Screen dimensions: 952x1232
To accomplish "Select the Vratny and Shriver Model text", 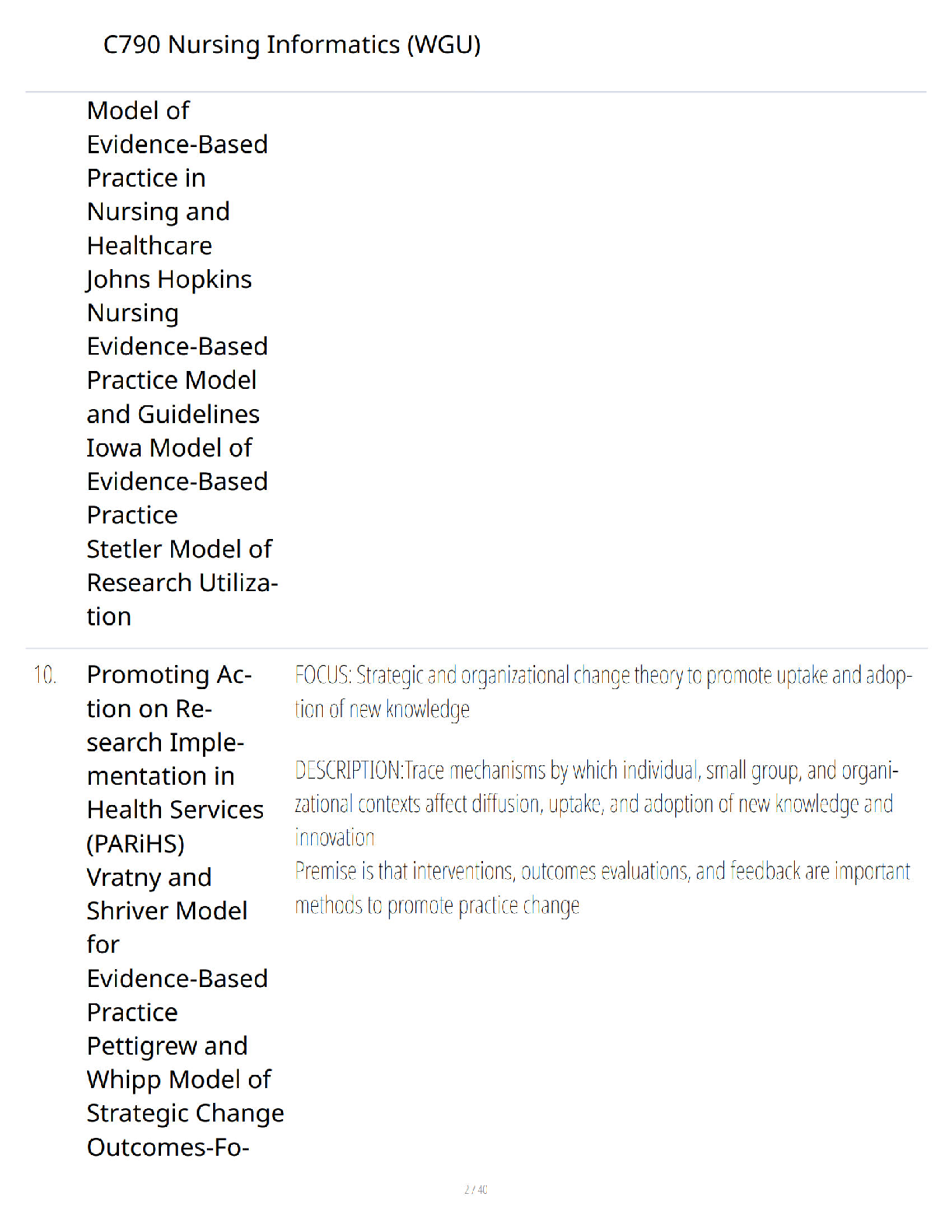I will point(166,894).
